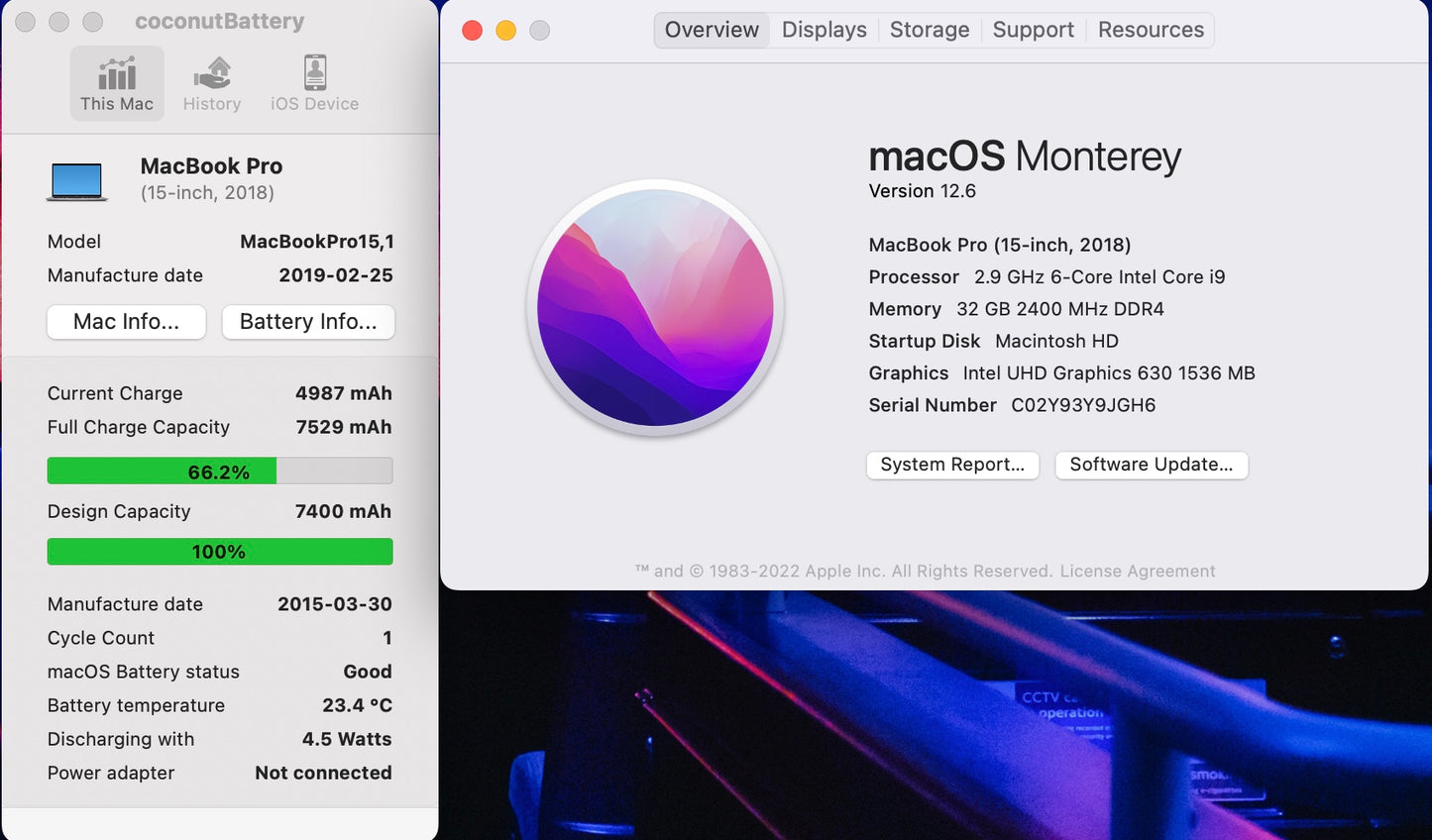Screen dimensions: 1432x840
Task: Open the Resources tab
Action: click(1150, 30)
